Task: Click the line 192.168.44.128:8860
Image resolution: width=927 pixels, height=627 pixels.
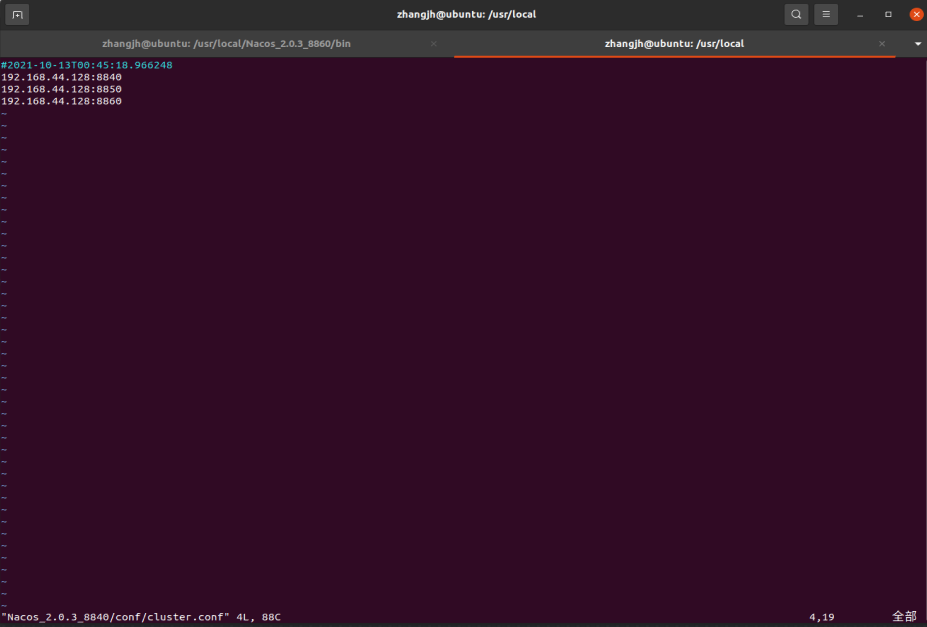Action: coord(61,101)
